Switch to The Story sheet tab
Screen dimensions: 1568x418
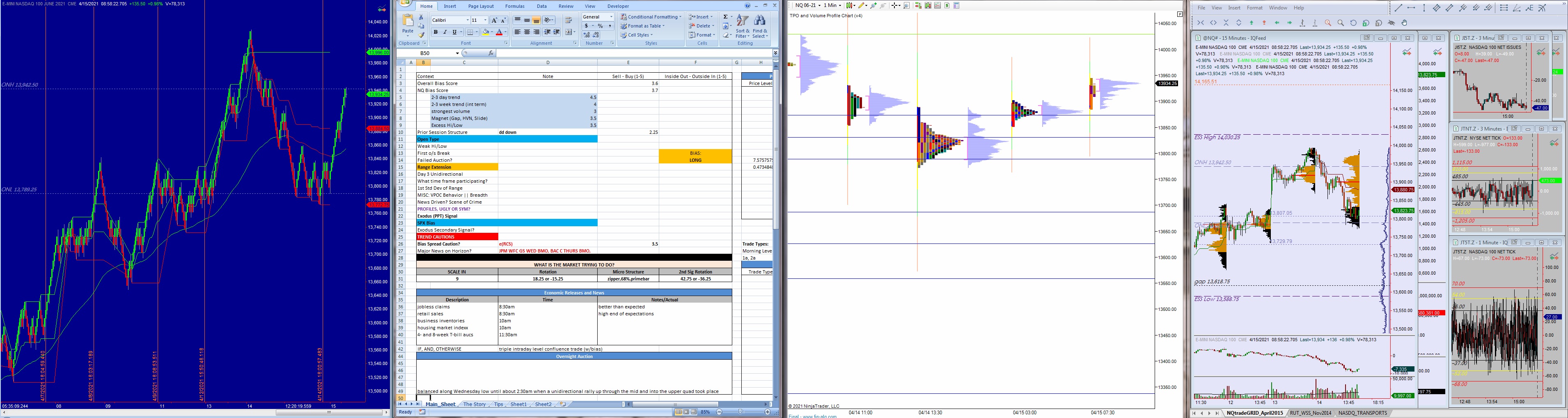(x=475, y=404)
